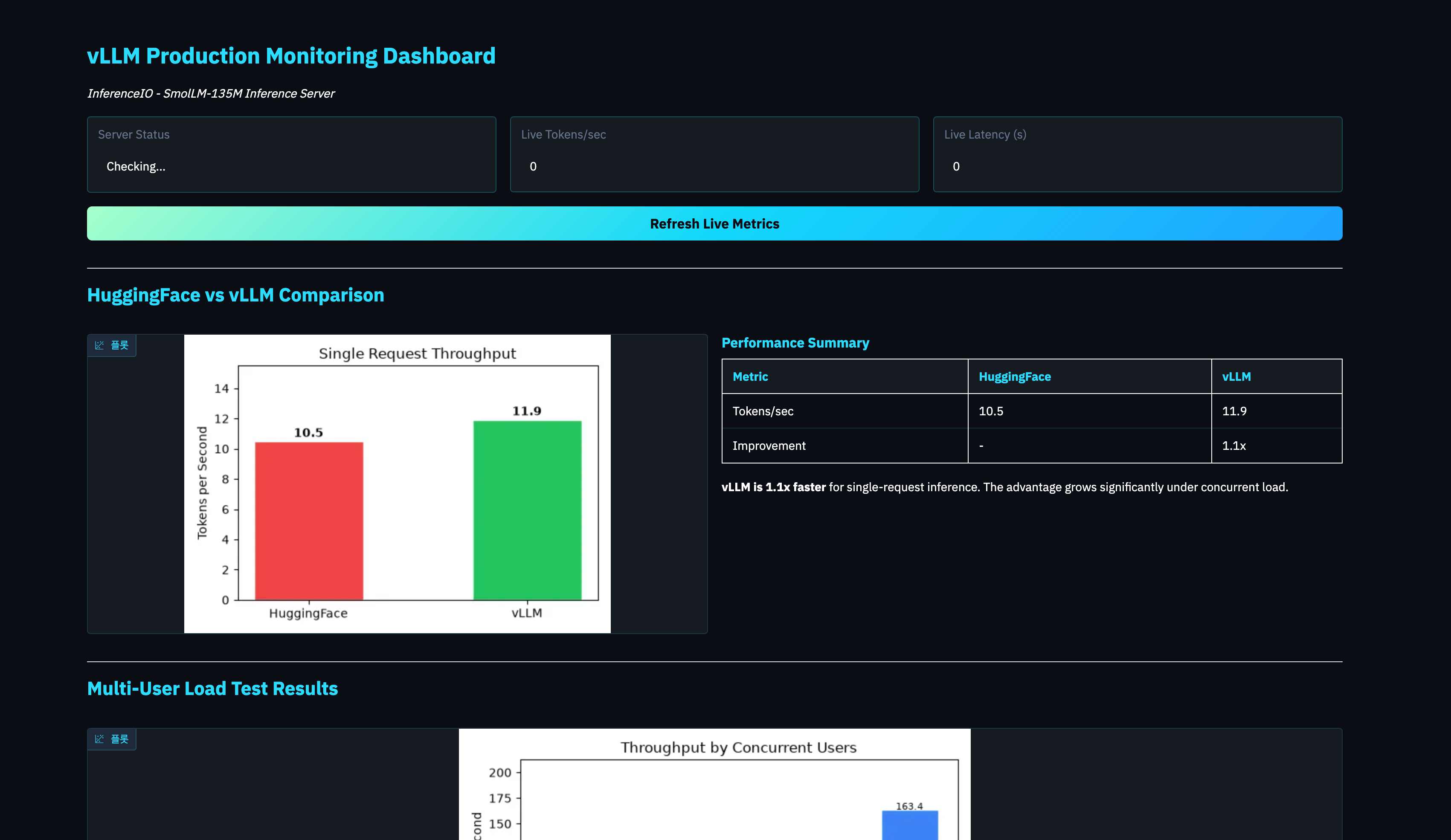Click the red HuggingFace bar in the chart

(309, 521)
